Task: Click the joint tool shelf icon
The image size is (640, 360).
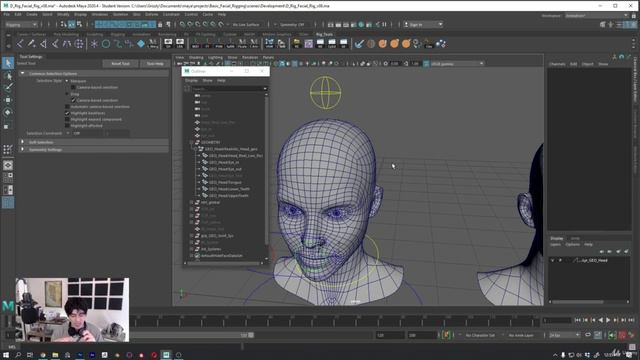Action: point(20,44)
